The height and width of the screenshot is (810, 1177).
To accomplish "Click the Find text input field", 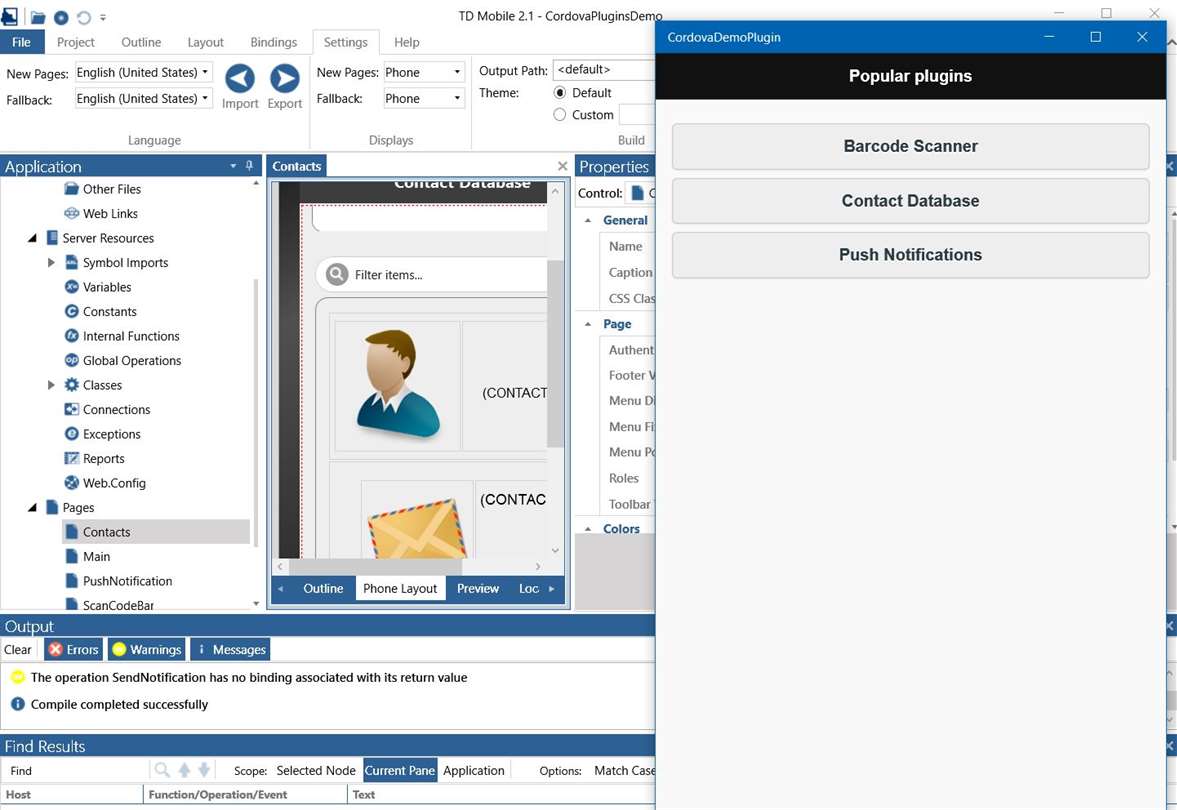I will [x=78, y=770].
